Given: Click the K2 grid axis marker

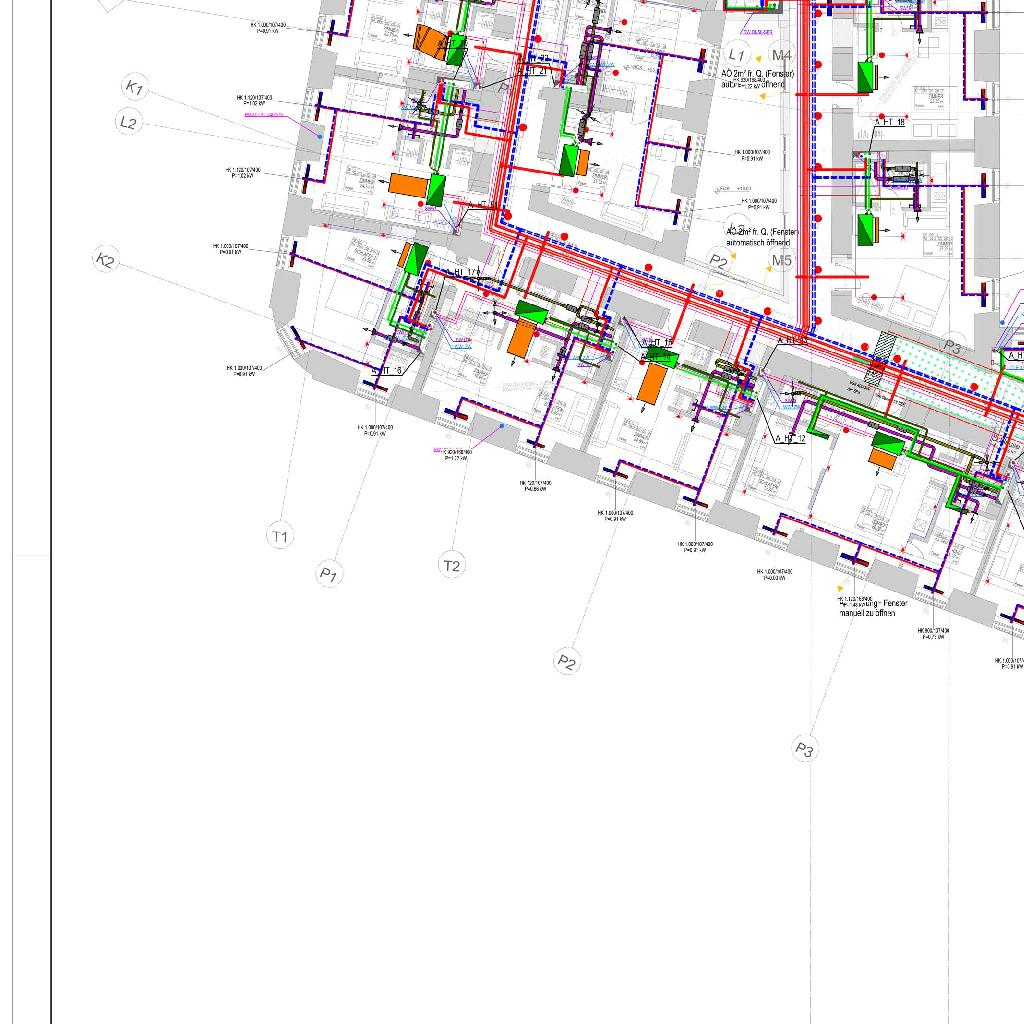Looking at the screenshot, I should tap(106, 260).
